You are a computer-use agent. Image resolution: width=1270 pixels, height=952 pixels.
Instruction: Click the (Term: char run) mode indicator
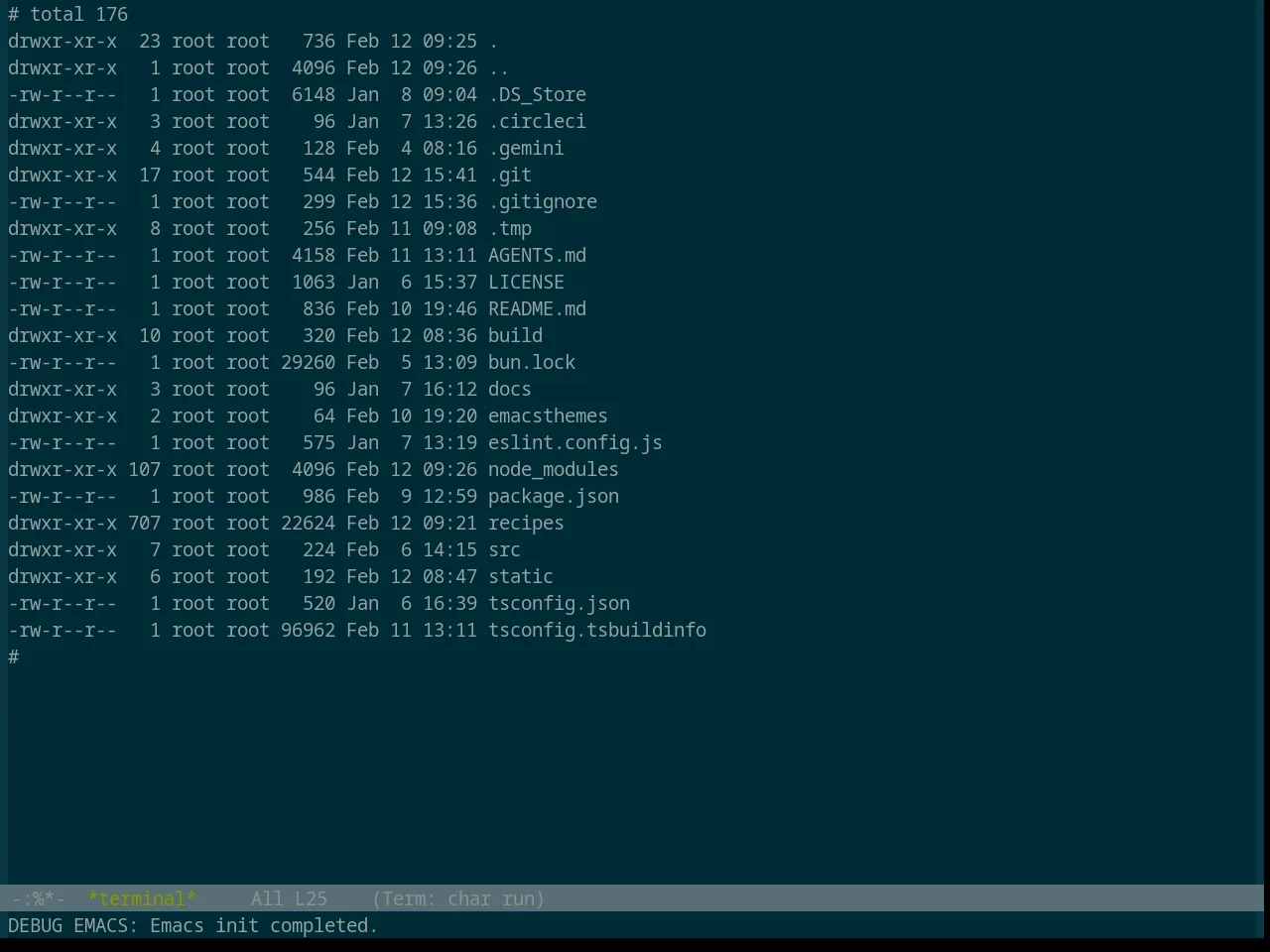click(458, 898)
